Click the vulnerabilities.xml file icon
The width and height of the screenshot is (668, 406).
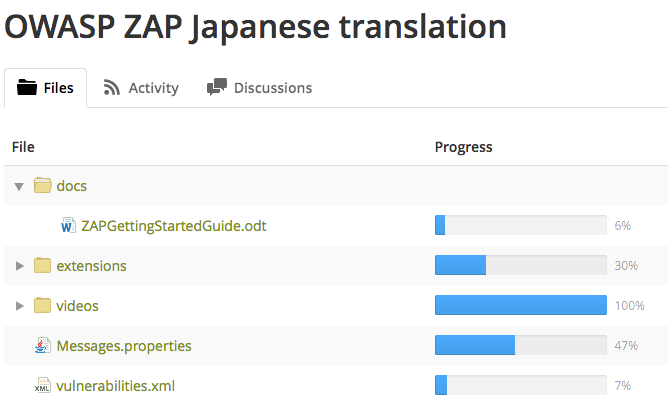click(x=42, y=386)
